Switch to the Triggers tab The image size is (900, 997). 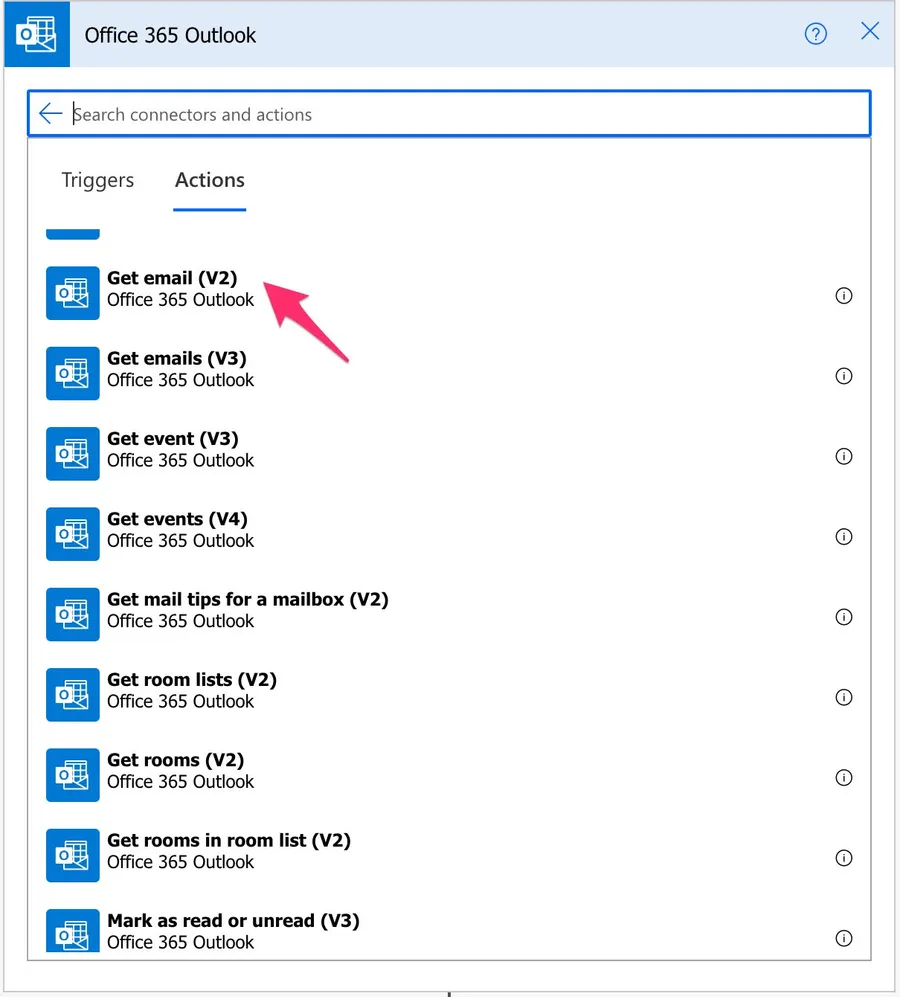[97, 180]
